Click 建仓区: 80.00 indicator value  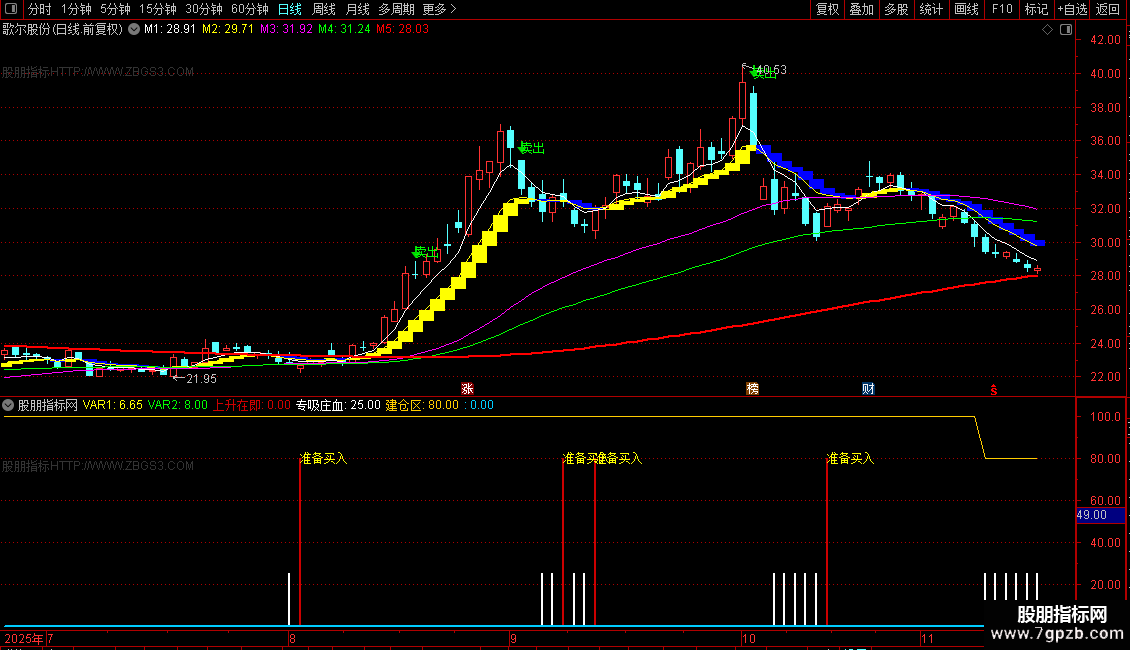point(422,405)
